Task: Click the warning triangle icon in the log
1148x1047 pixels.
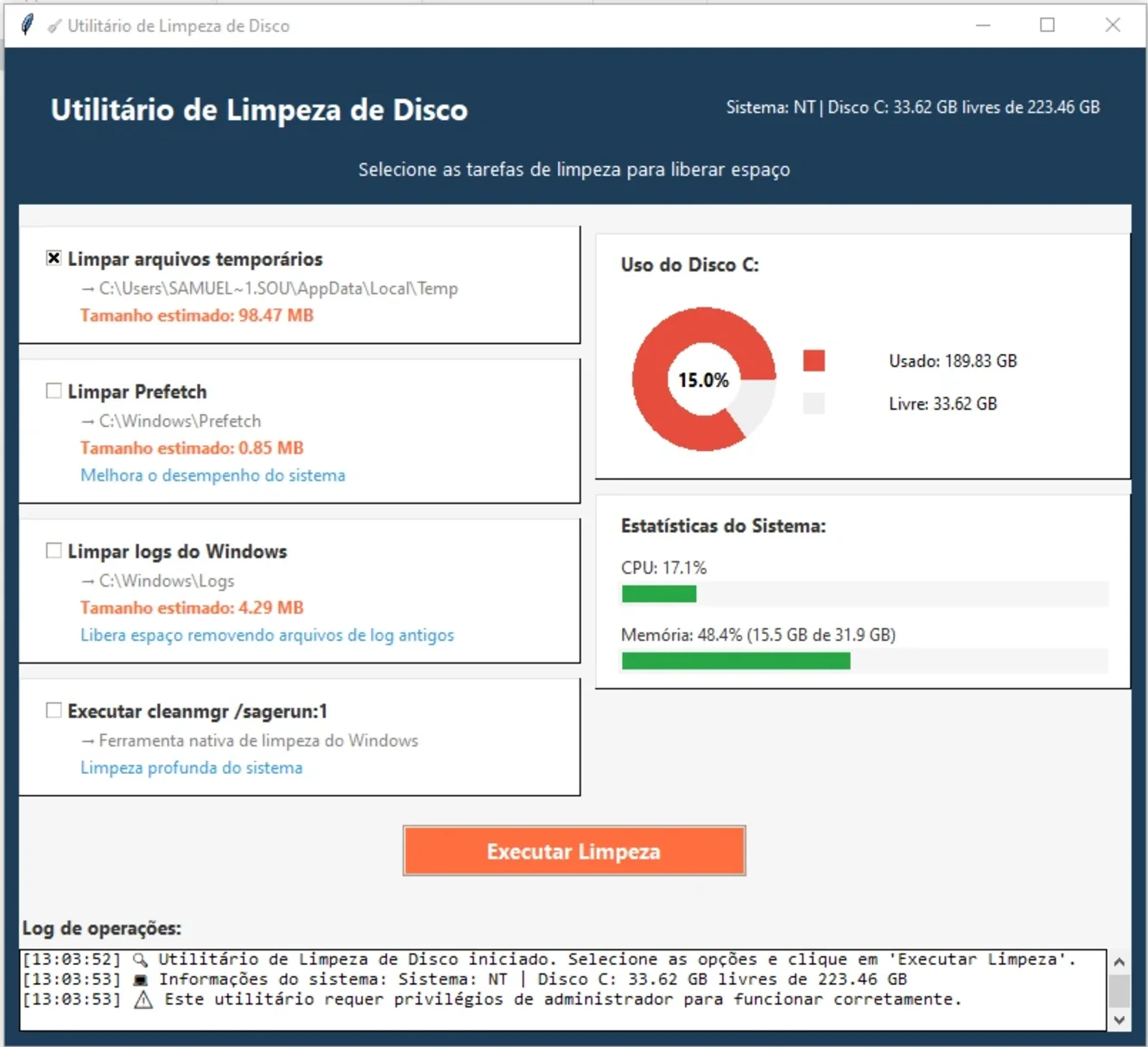Action: [x=143, y=999]
